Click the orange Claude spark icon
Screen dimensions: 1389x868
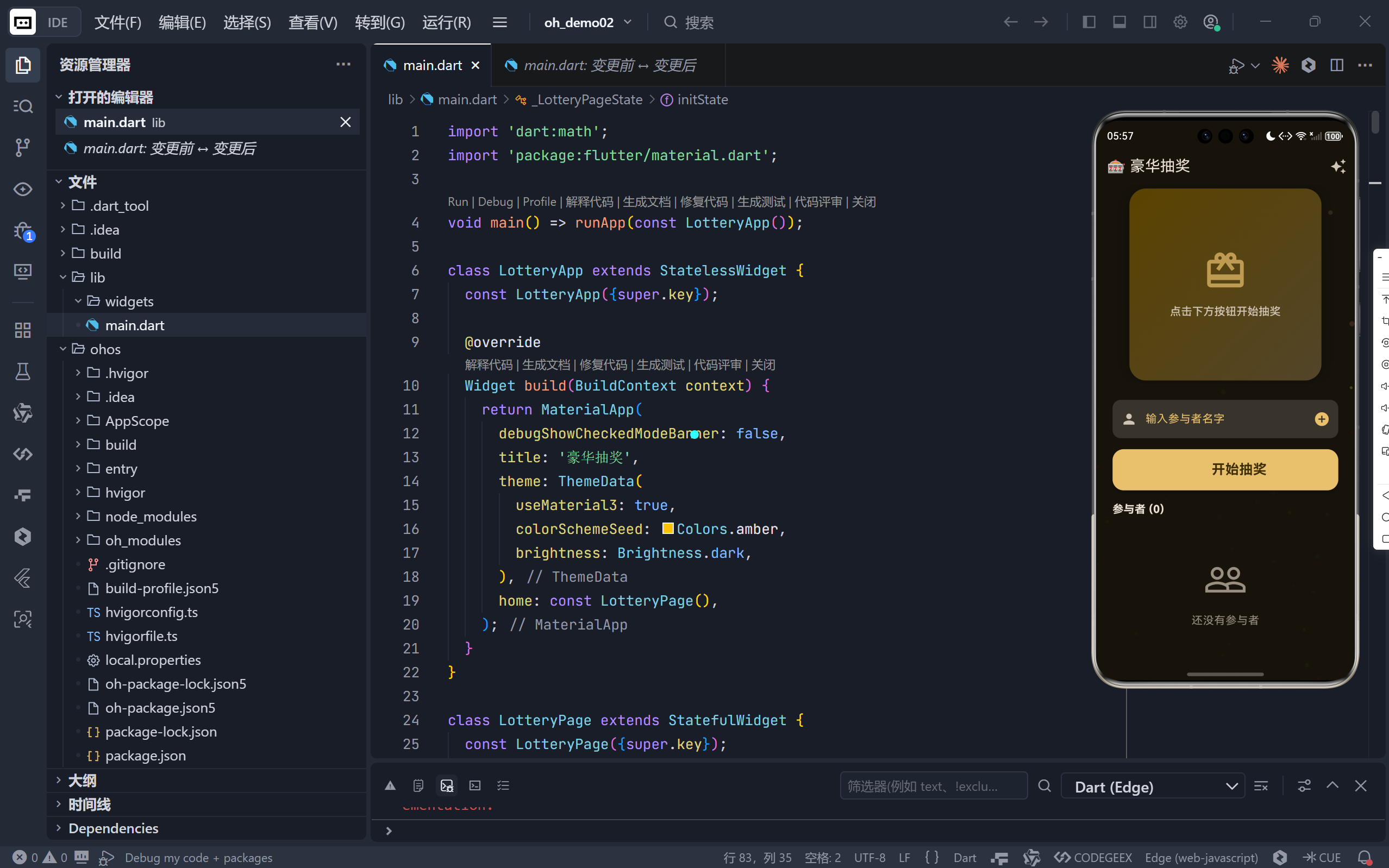[x=1280, y=65]
